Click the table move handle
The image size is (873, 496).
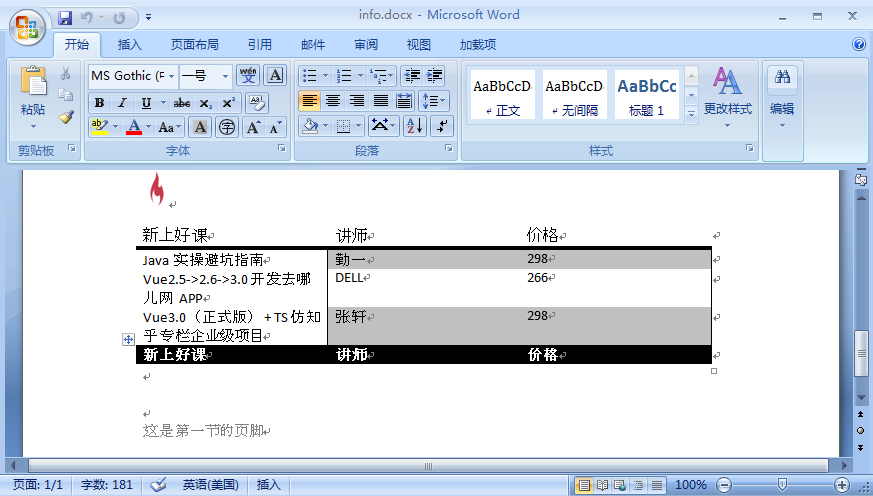(128, 339)
